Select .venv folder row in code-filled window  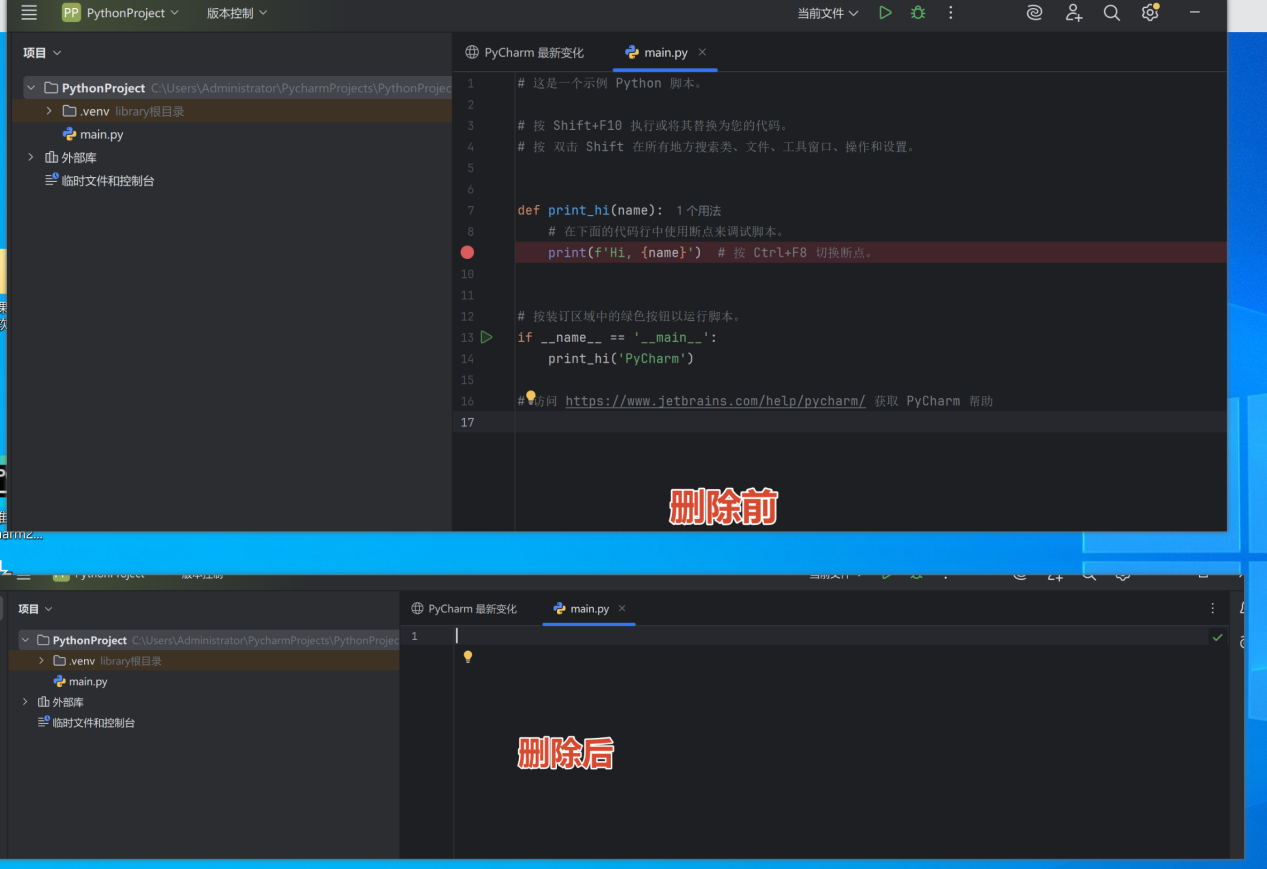pyautogui.click(x=231, y=111)
